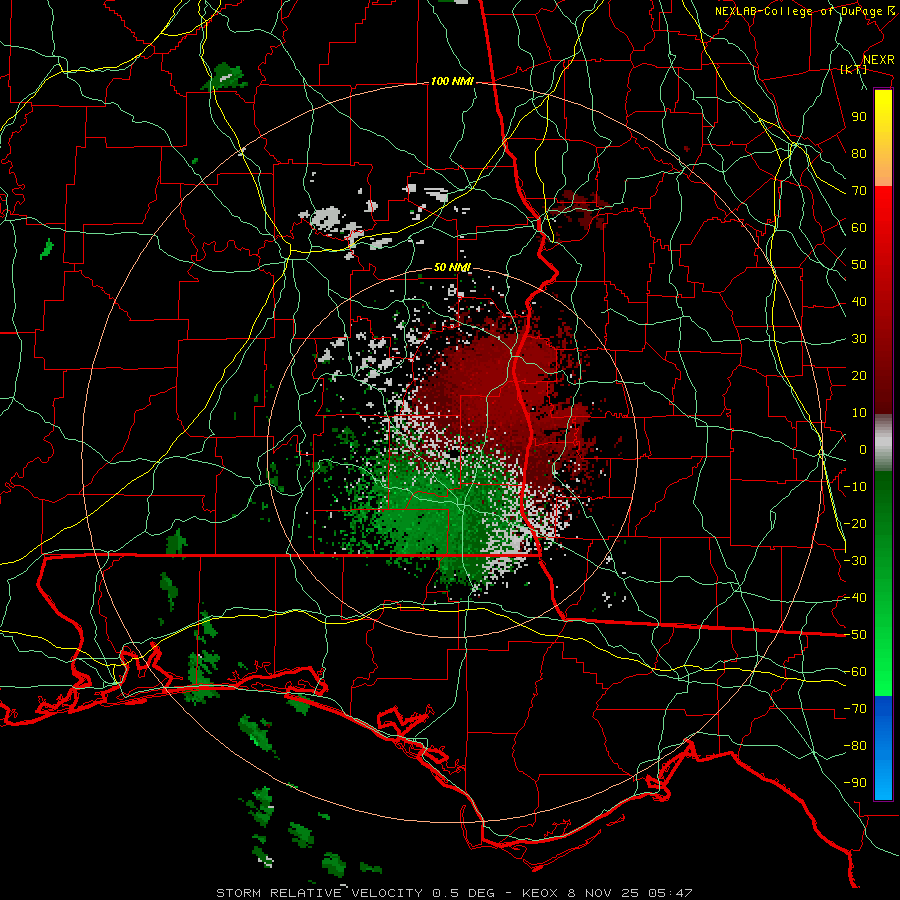Viewport: 900px width, 900px height.
Task: Select the 100 NMI range ring label
Action: point(452,82)
